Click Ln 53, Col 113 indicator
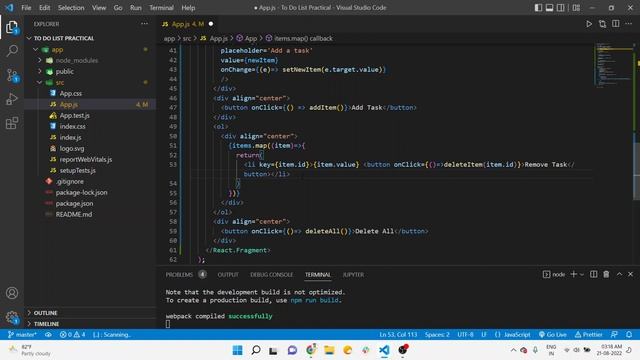 [398, 334]
